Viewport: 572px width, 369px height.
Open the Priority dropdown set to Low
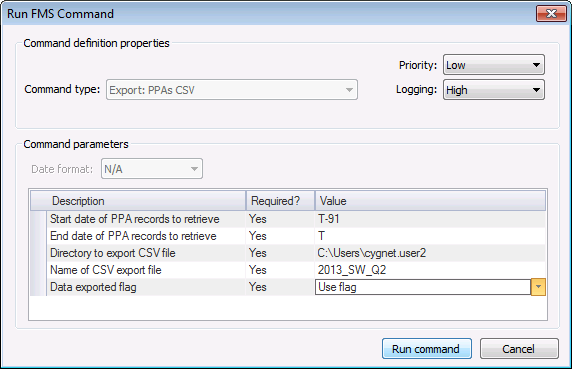pyautogui.click(x=494, y=65)
